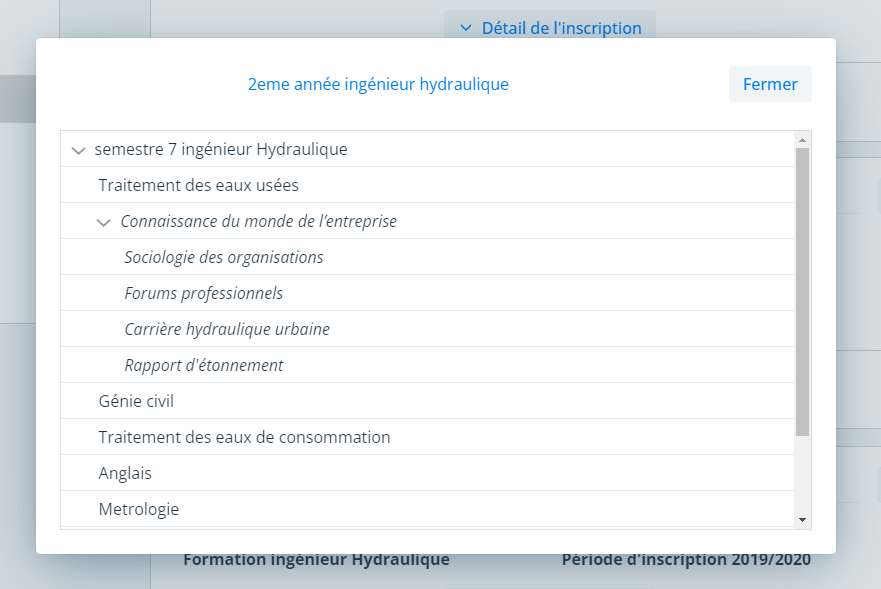Viewport: 881px width, 589px height.
Task: Open Sociologie des organisations item
Action: [224, 257]
